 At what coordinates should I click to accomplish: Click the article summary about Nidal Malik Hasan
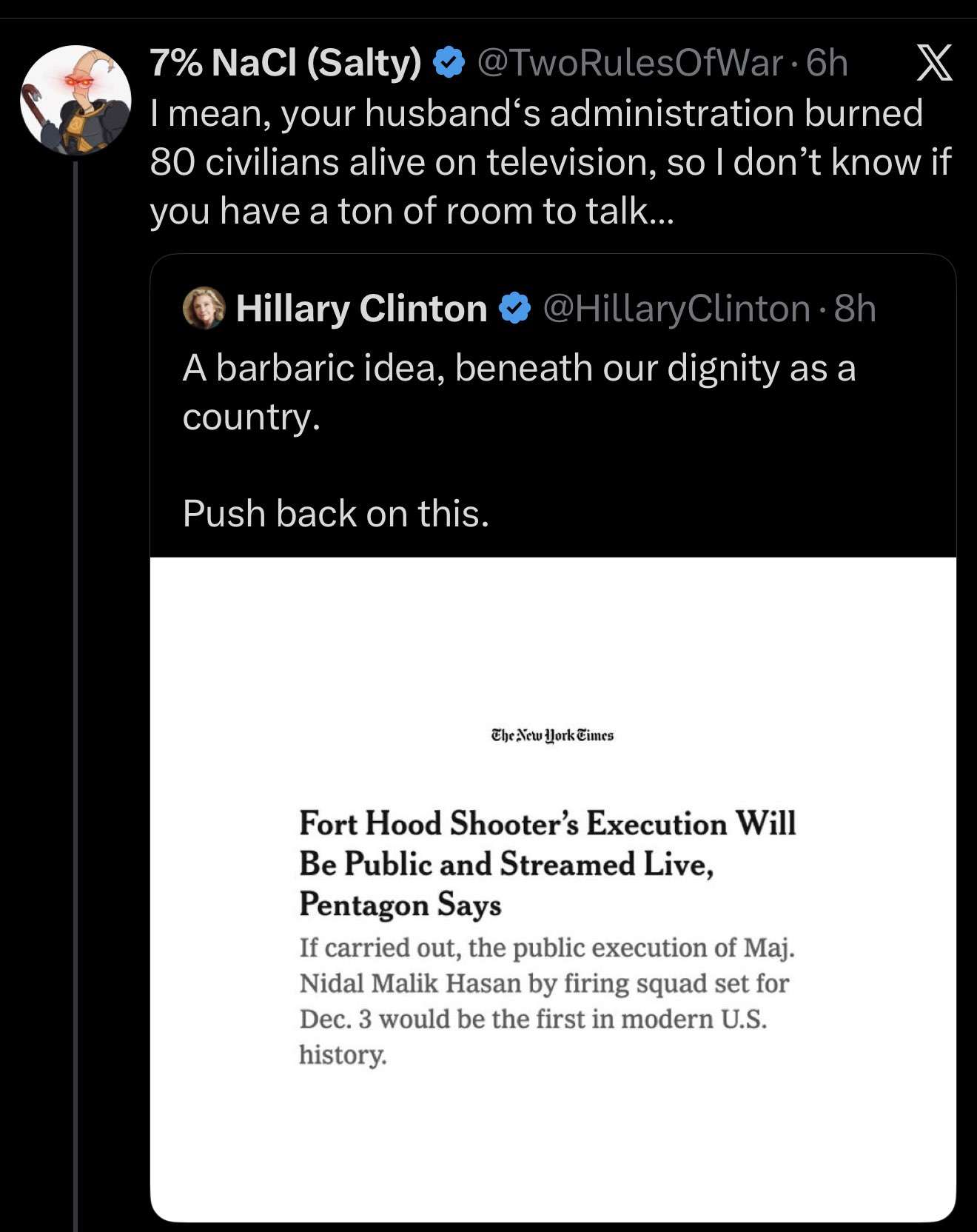pos(547,1001)
